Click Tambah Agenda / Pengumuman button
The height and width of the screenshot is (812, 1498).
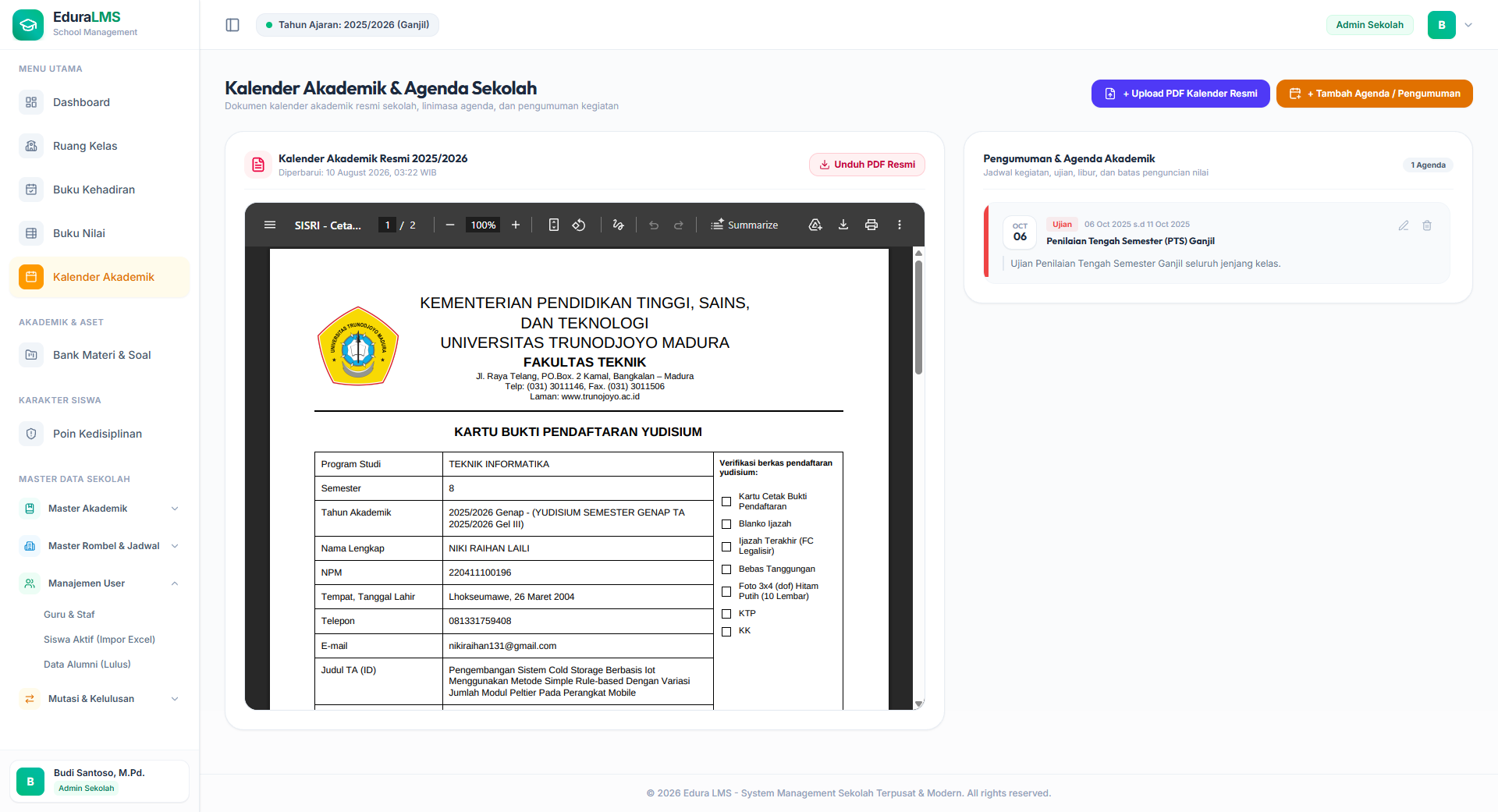[1375, 94]
